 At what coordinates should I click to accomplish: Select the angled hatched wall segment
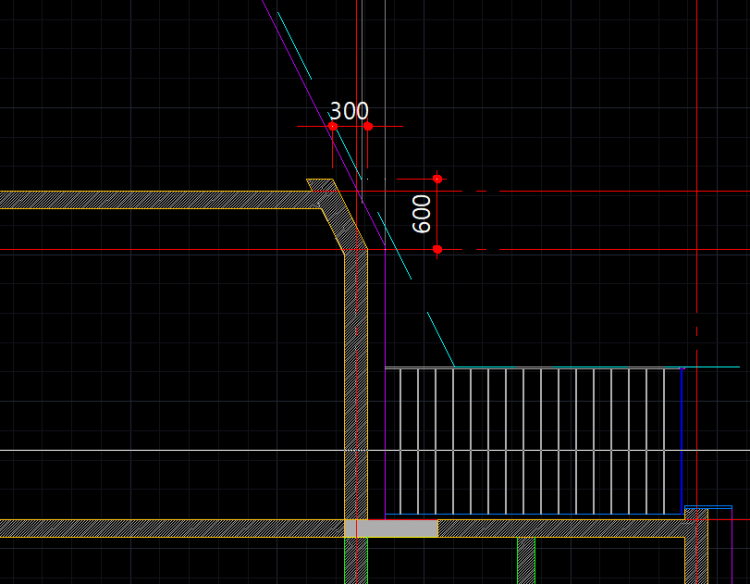(x=337, y=220)
